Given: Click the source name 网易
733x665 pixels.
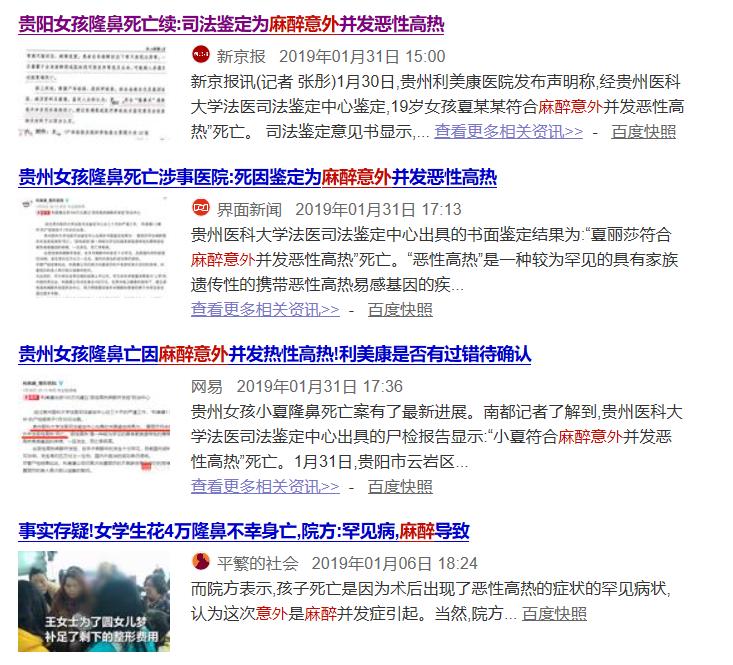Looking at the screenshot, I should pos(207,387).
